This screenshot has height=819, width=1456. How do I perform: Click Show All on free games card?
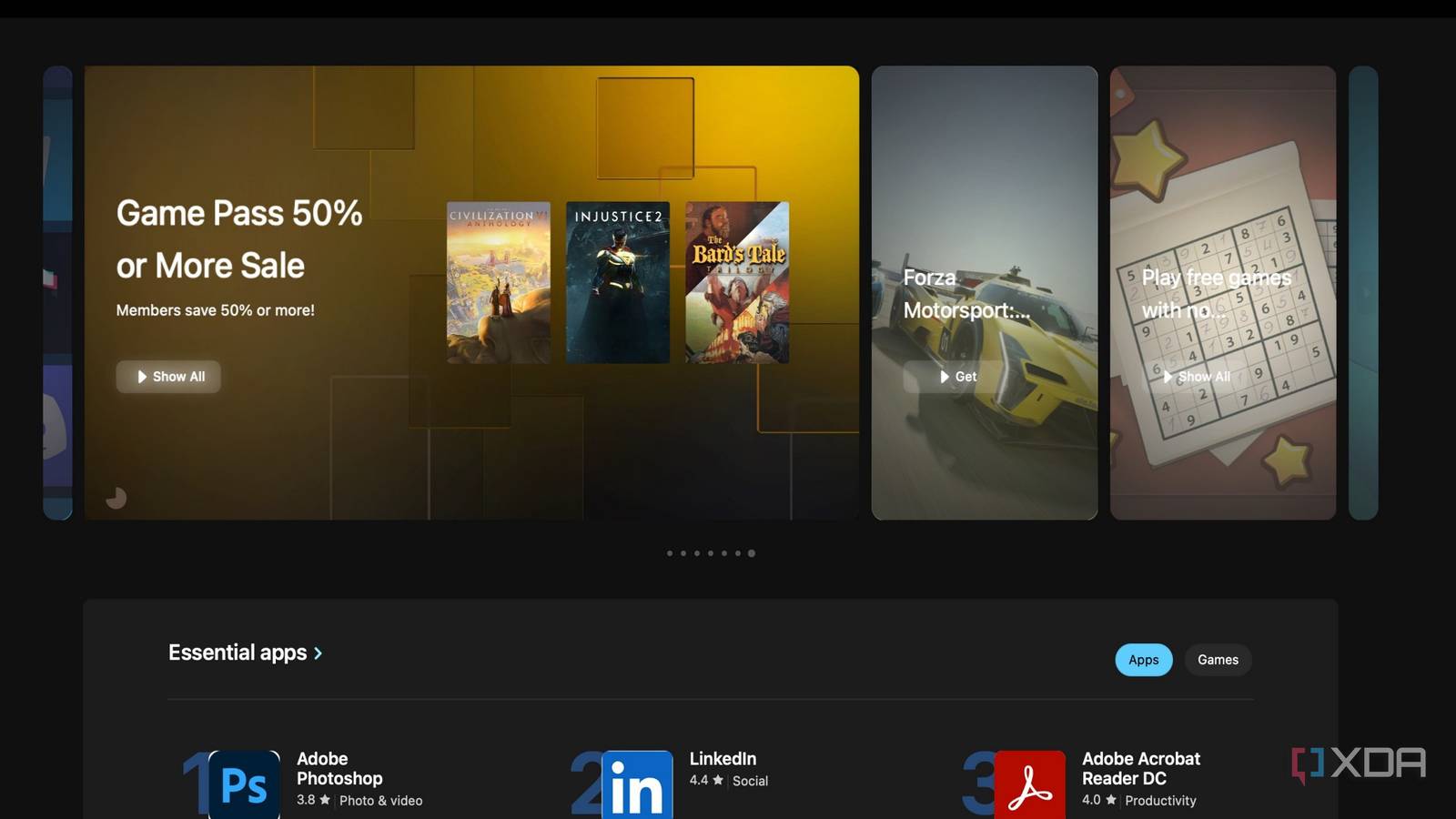tap(1196, 377)
